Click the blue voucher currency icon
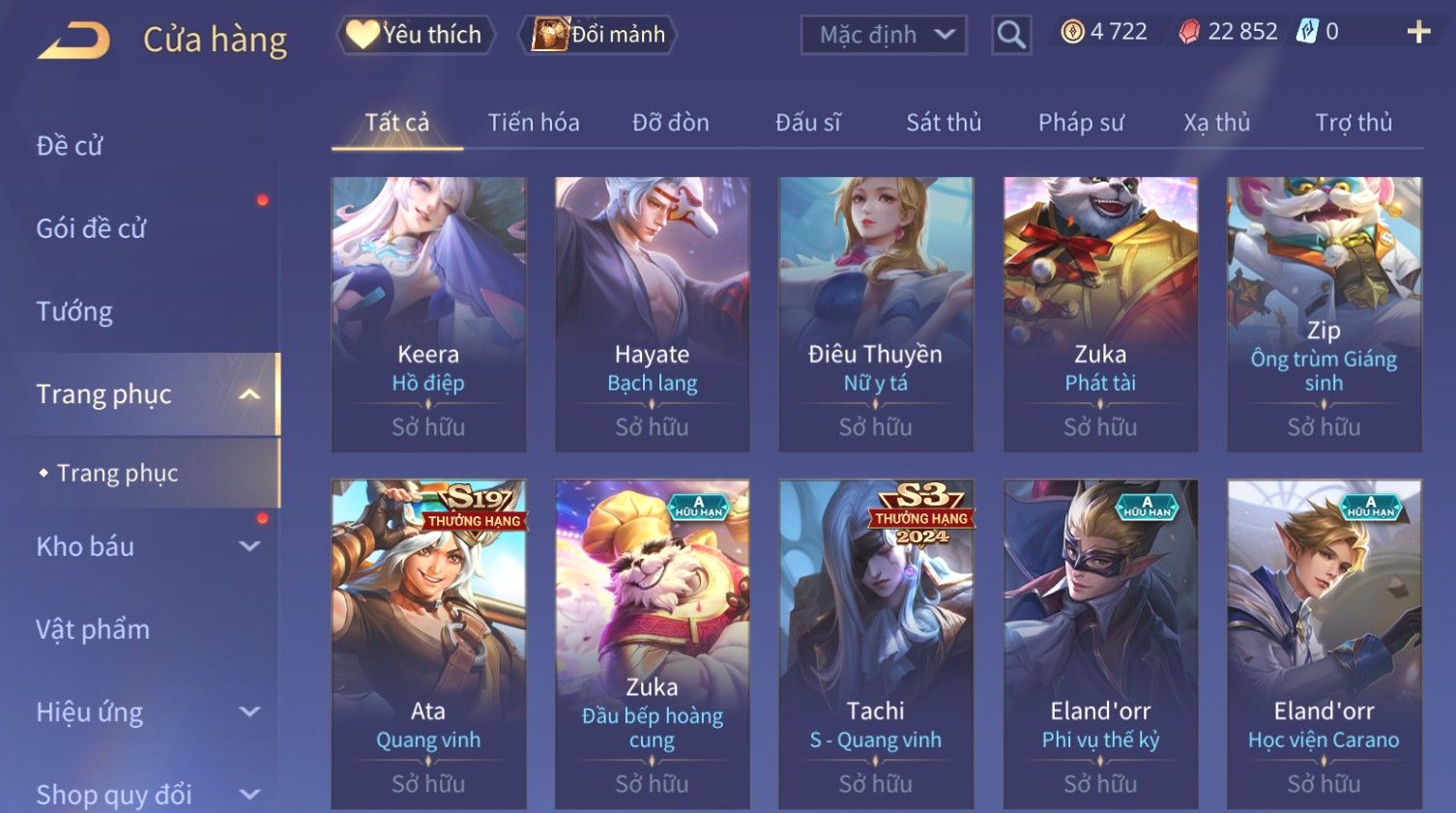The image size is (1456, 813). pyautogui.click(x=1307, y=32)
